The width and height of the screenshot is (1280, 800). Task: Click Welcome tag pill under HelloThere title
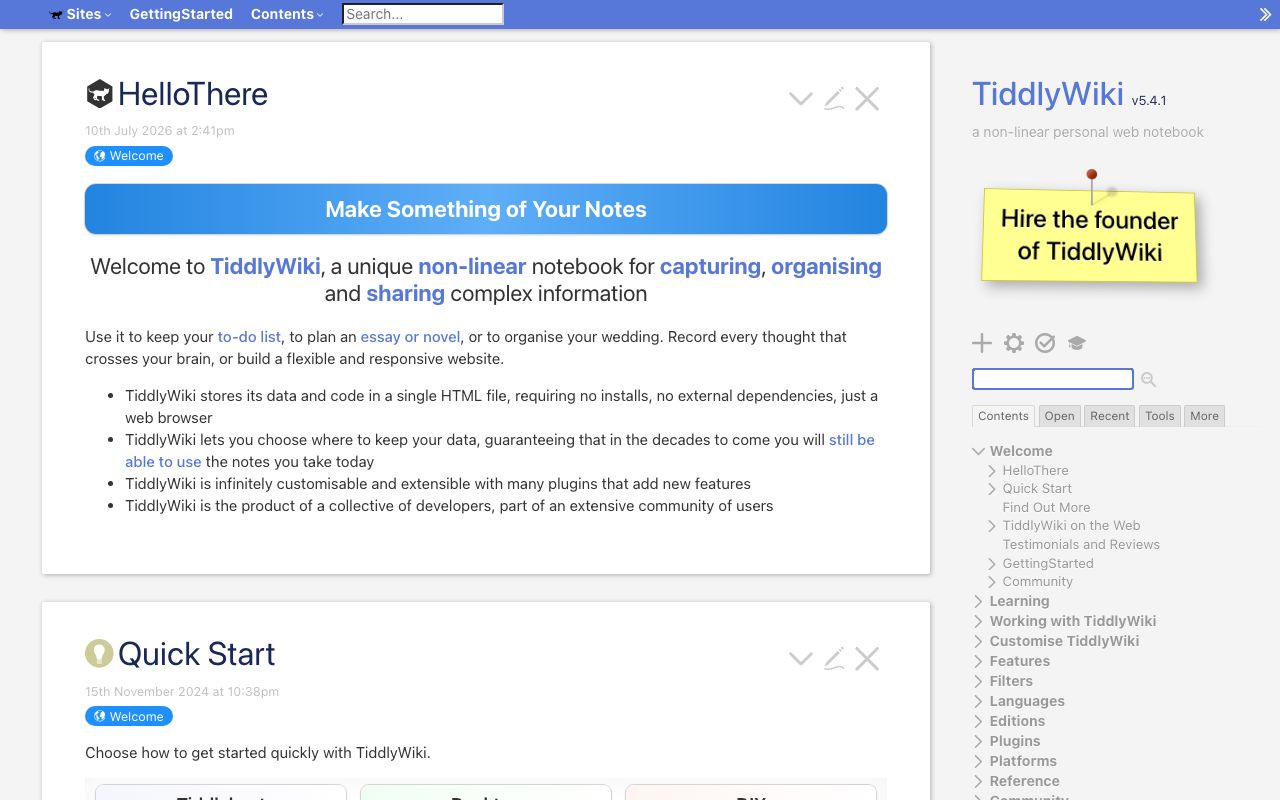click(x=129, y=156)
